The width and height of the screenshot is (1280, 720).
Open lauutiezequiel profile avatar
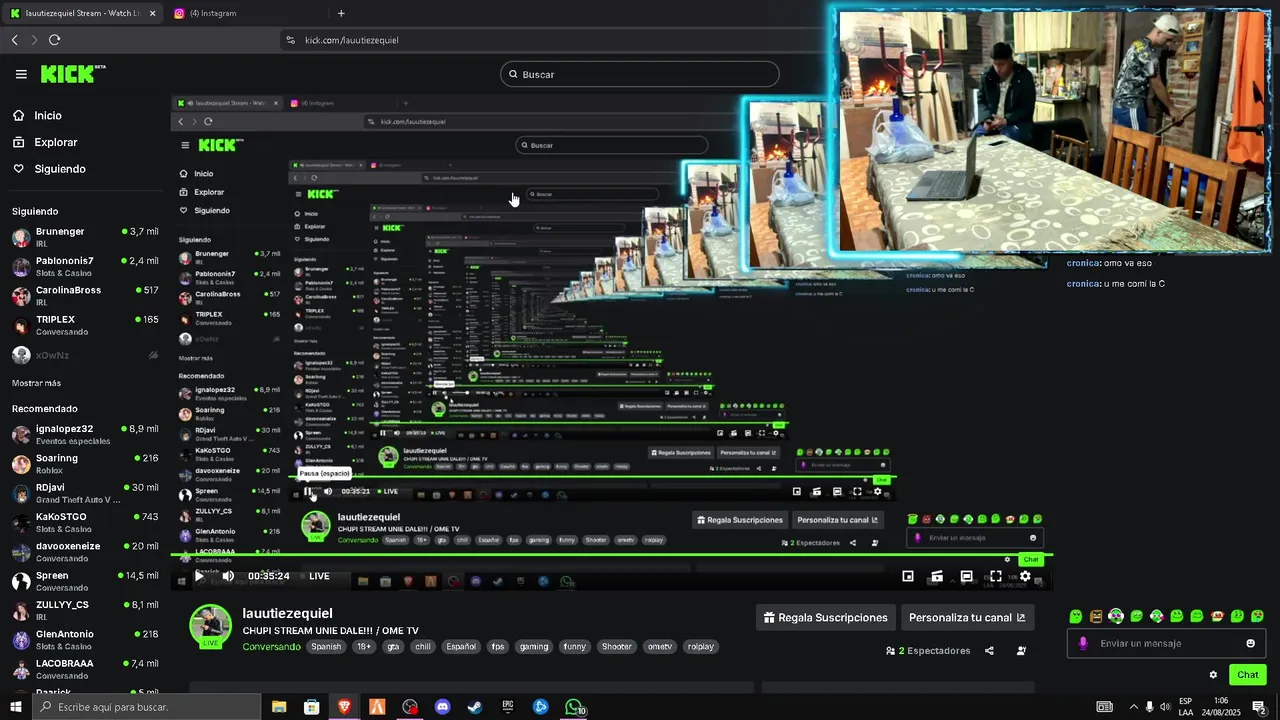[x=211, y=625]
